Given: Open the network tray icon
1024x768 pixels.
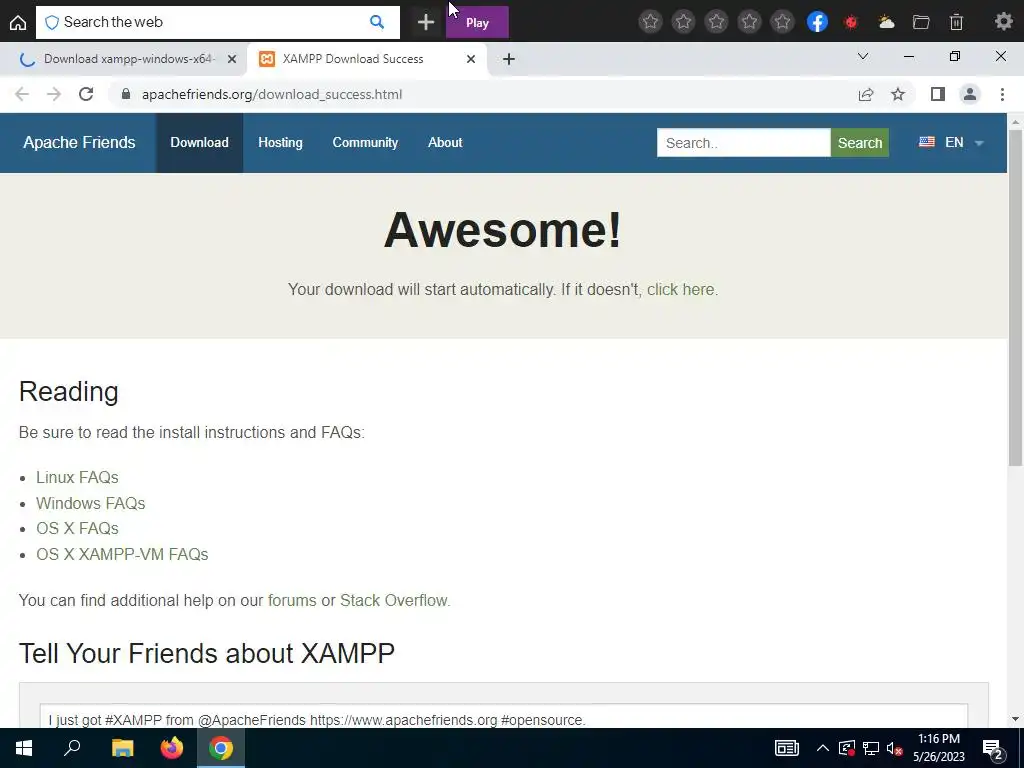Looking at the screenshot, I should (871, 748).
